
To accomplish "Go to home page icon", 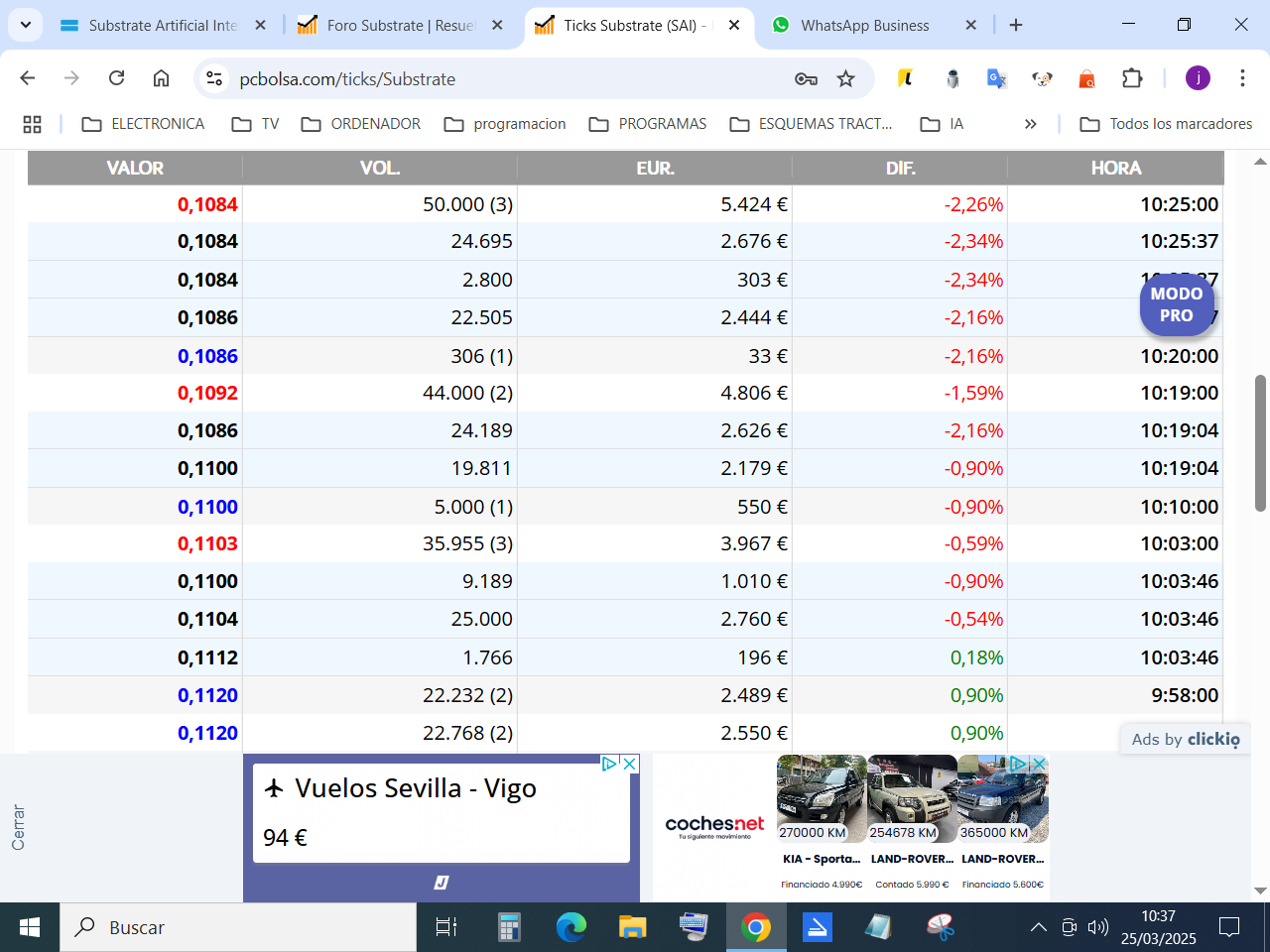I will [x=161, y=78].
